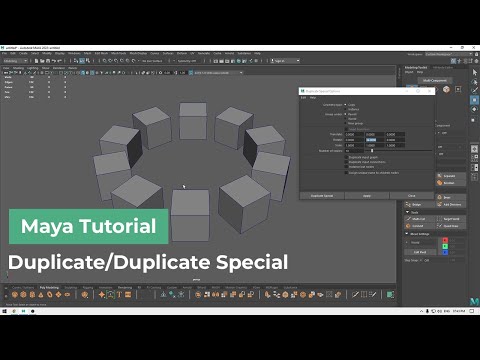Click the Apply button in options dialog
480x360 pixels.
coord(367,196)
